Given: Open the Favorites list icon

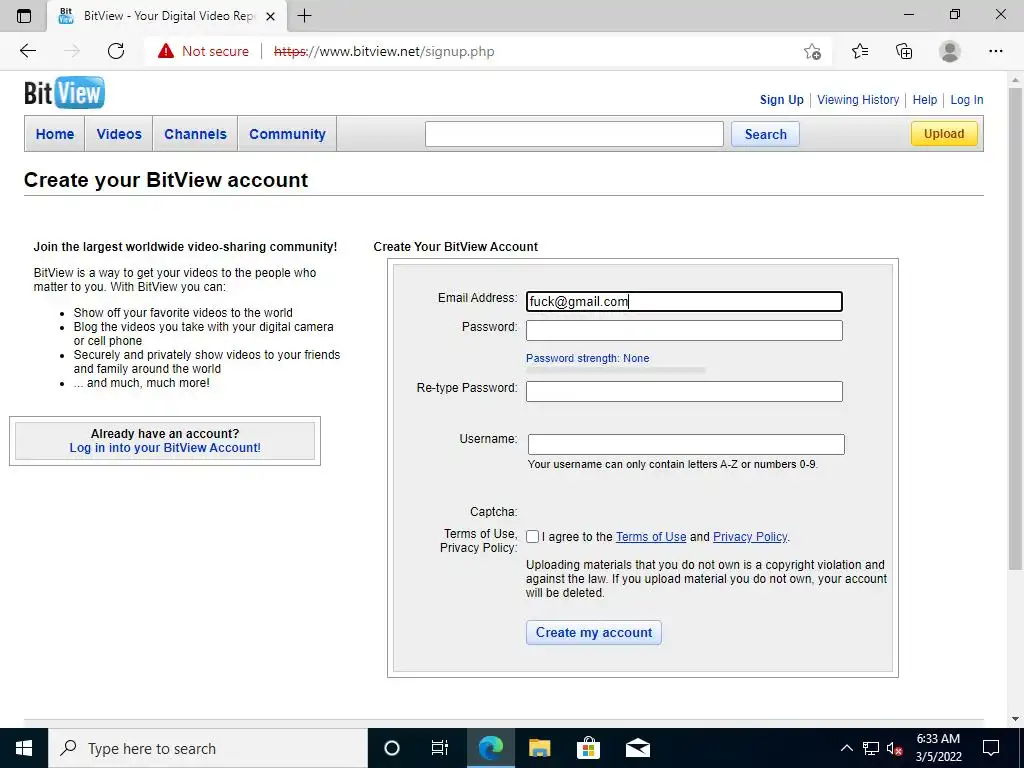Looking at the screenshot, I should [859, 51].
